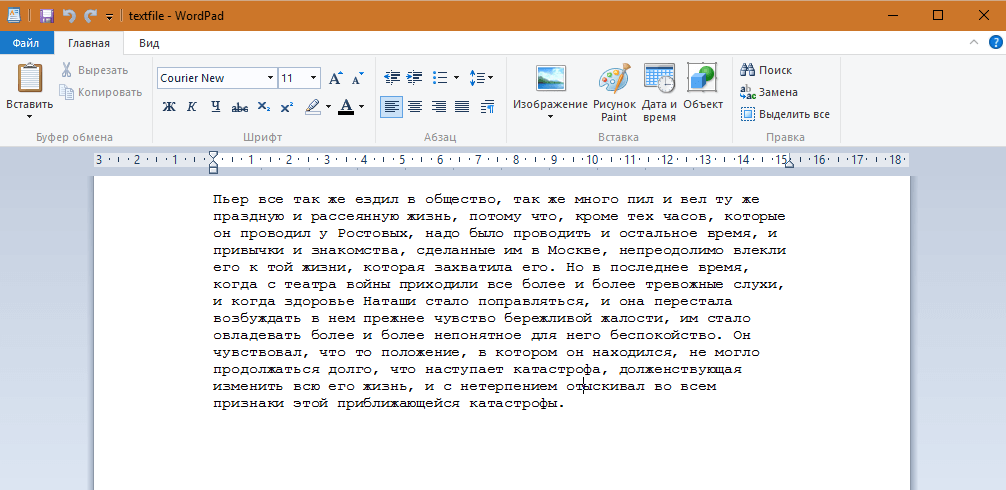1006x490 pixels.
Task: Open the Customize Quick Access Toolbar arrow
Action: point(109,16)
